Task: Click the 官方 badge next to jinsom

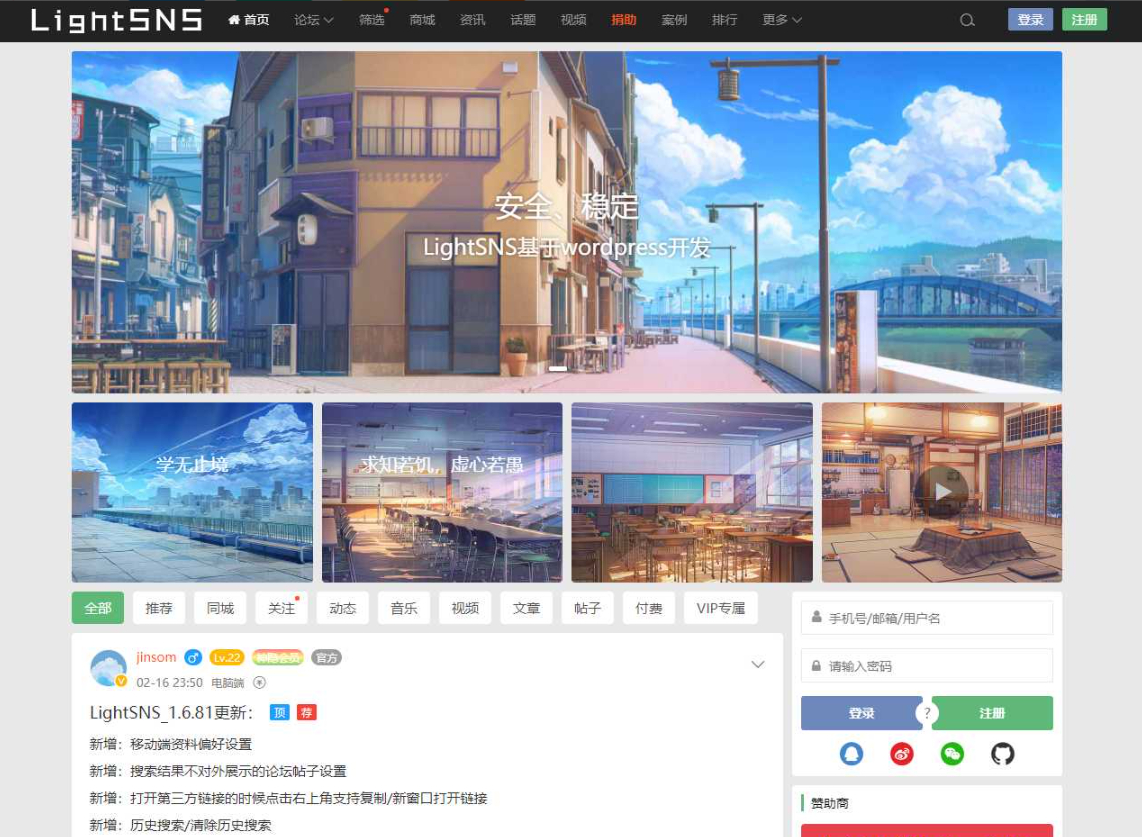Action: [x=326, y=658]
